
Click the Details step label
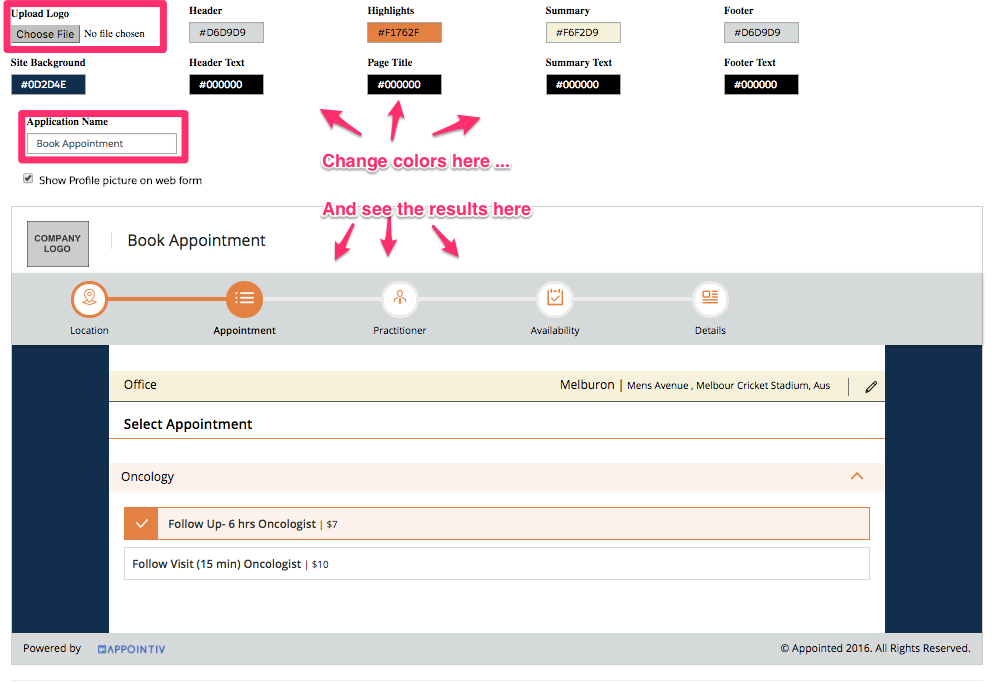[x=710, y=331]
